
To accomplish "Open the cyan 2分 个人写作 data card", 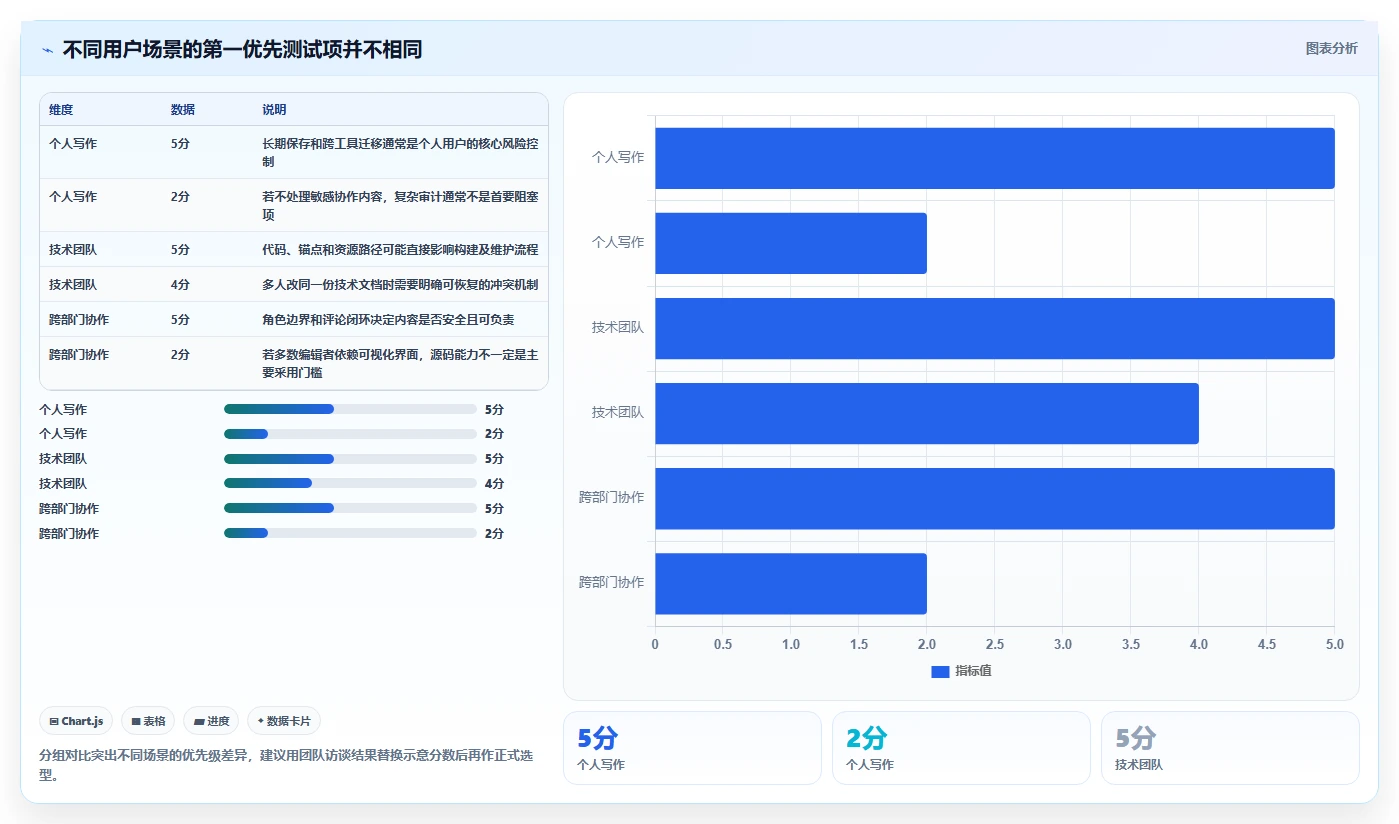I will (961, 748).
